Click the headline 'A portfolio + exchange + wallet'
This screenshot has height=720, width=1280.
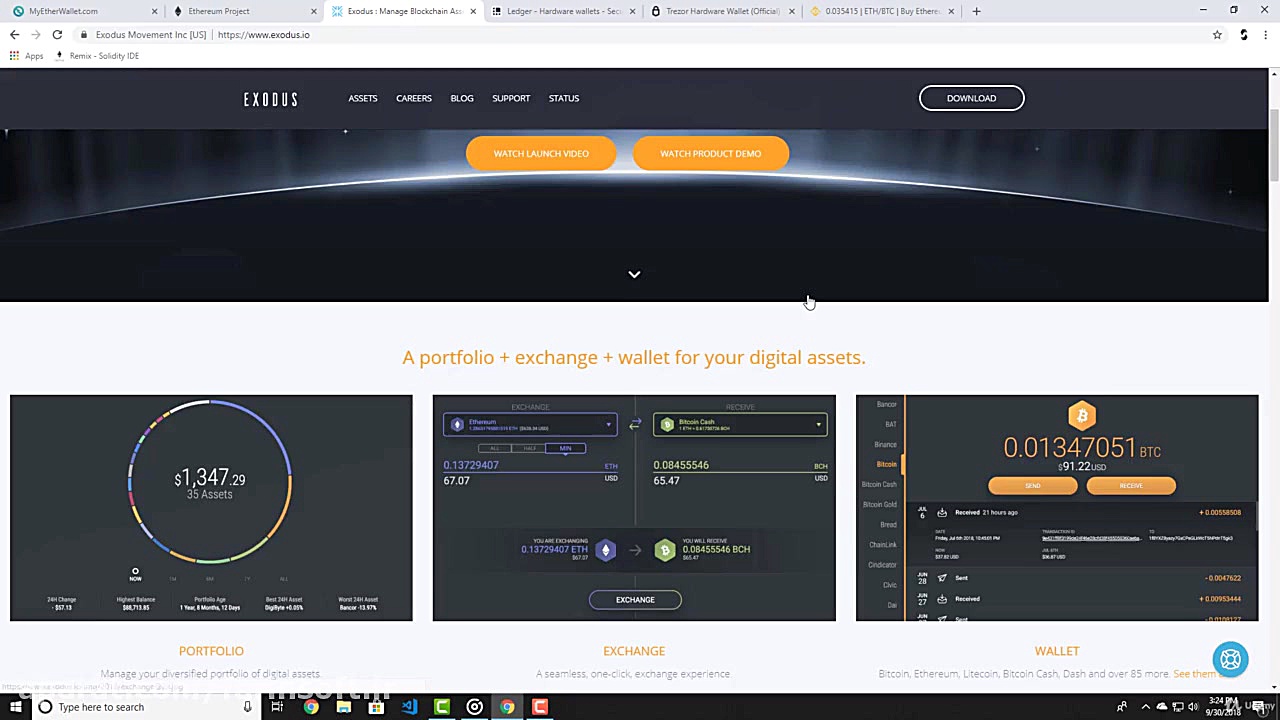pyautogui.click(x=634, y=357)
